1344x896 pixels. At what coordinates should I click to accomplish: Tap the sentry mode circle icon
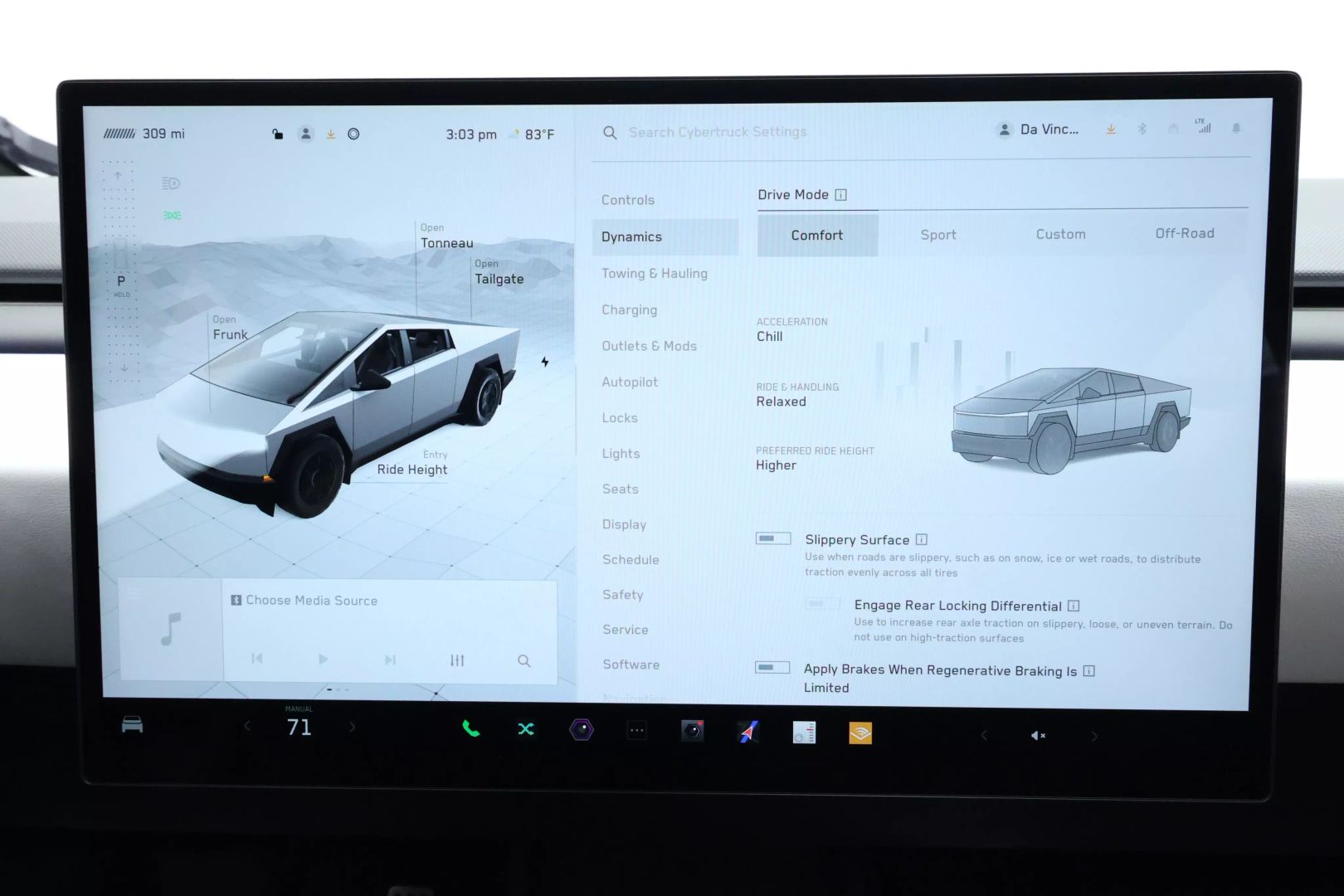[353, 134]
